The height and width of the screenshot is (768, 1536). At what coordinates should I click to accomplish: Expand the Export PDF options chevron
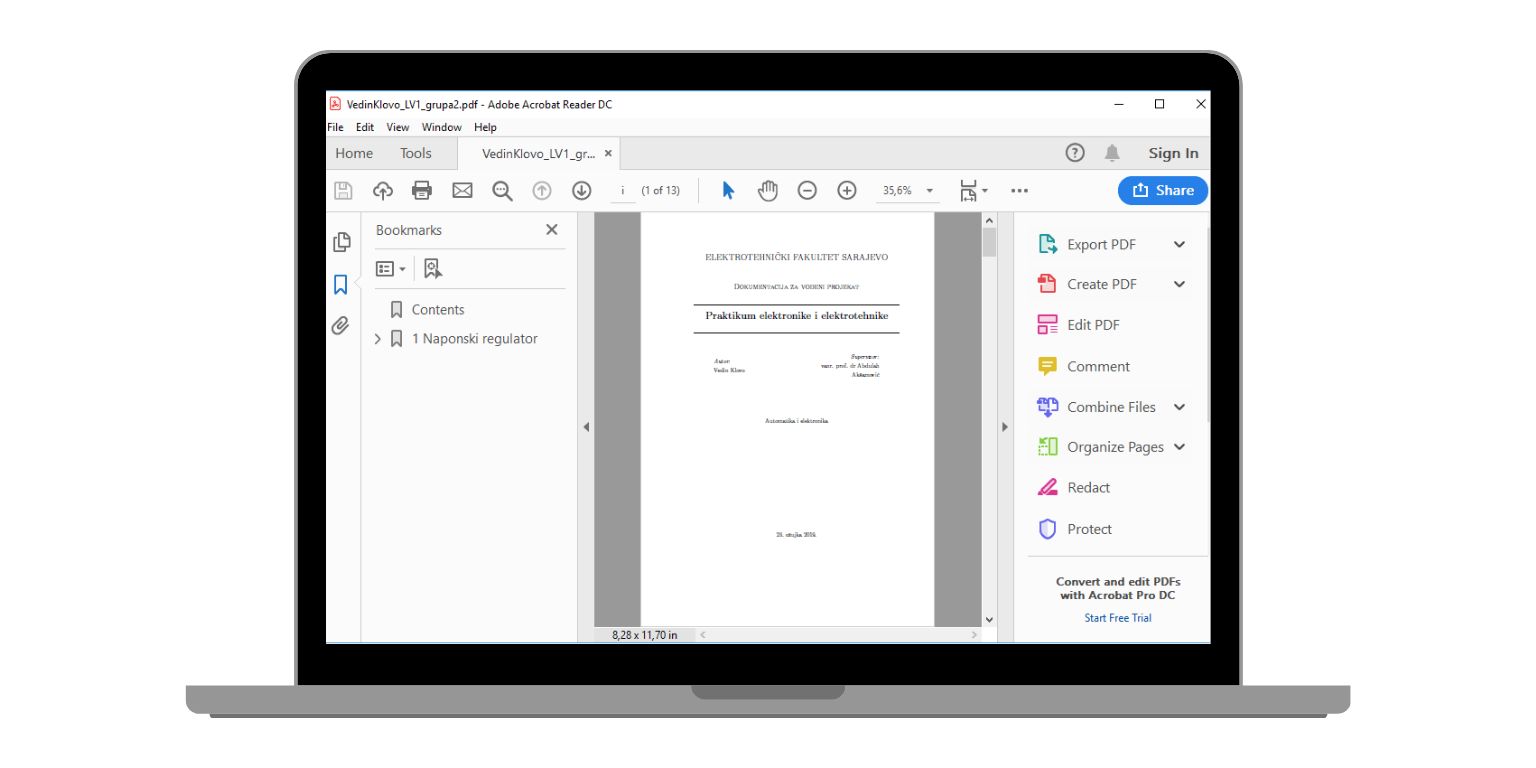click(1179, 244)
